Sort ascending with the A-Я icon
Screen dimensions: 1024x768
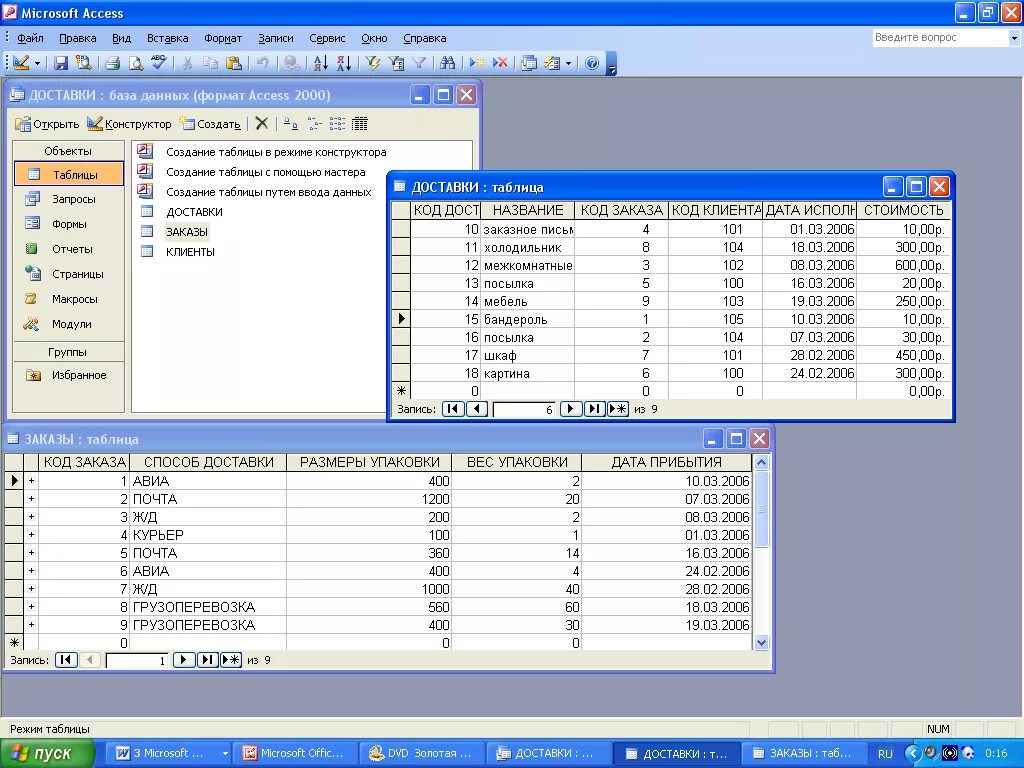click(x=321, y=63)
